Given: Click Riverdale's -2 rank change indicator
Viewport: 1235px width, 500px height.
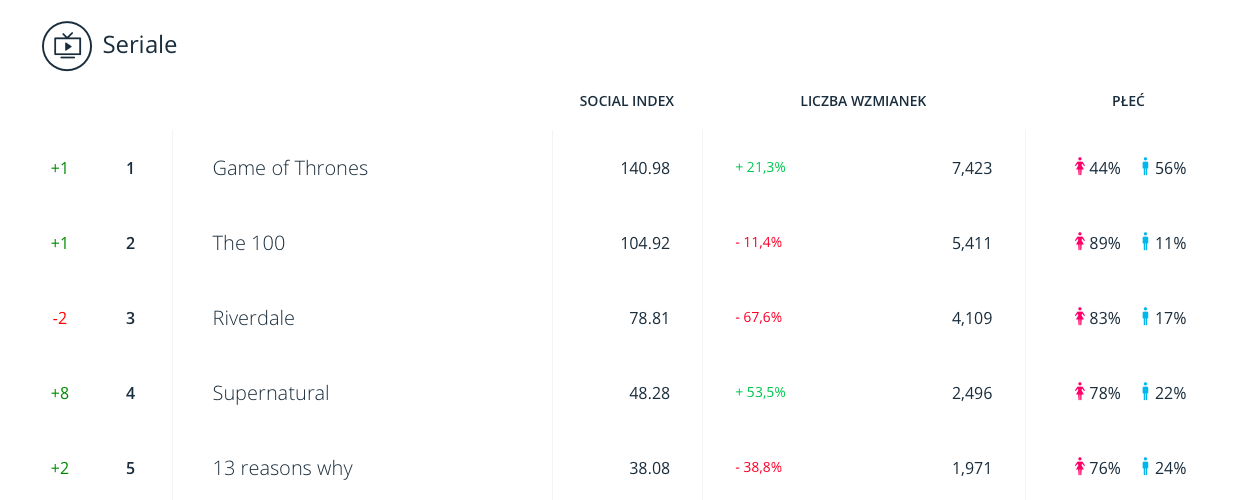Looking at the screenshot, I should tap(60, 318).
